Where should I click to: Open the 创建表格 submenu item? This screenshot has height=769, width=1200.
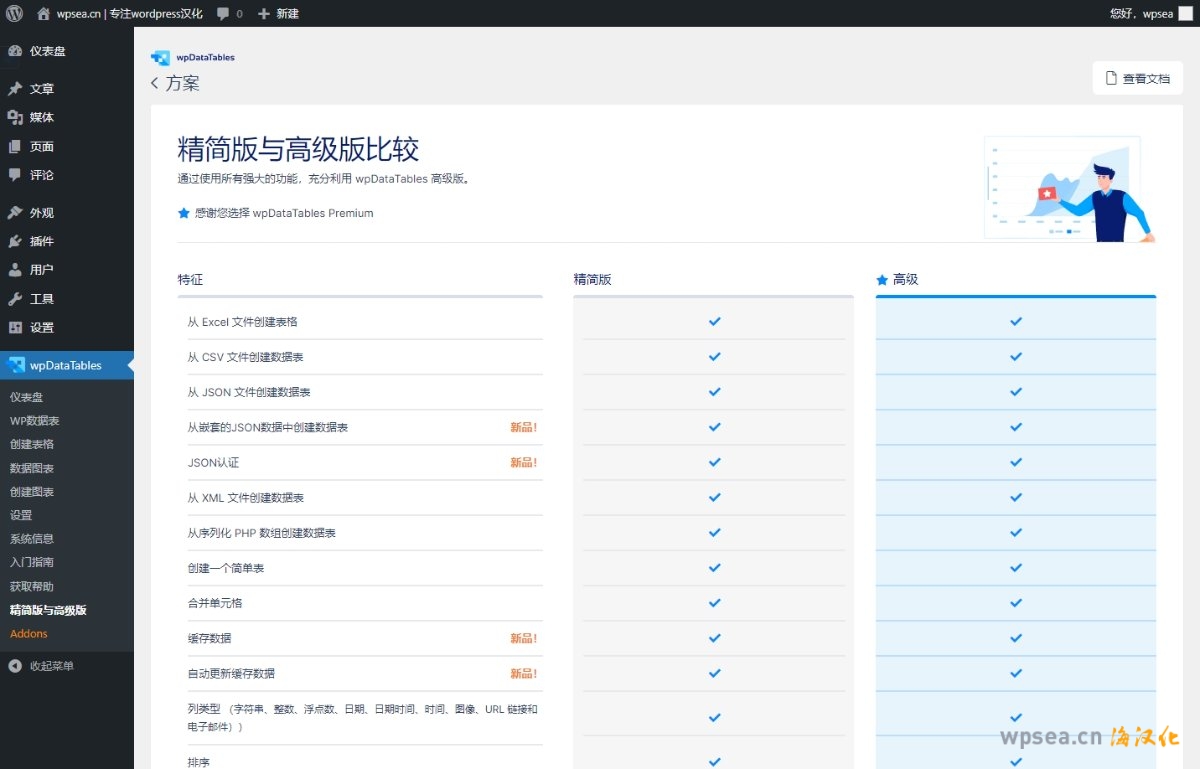(x=32, y=444)
